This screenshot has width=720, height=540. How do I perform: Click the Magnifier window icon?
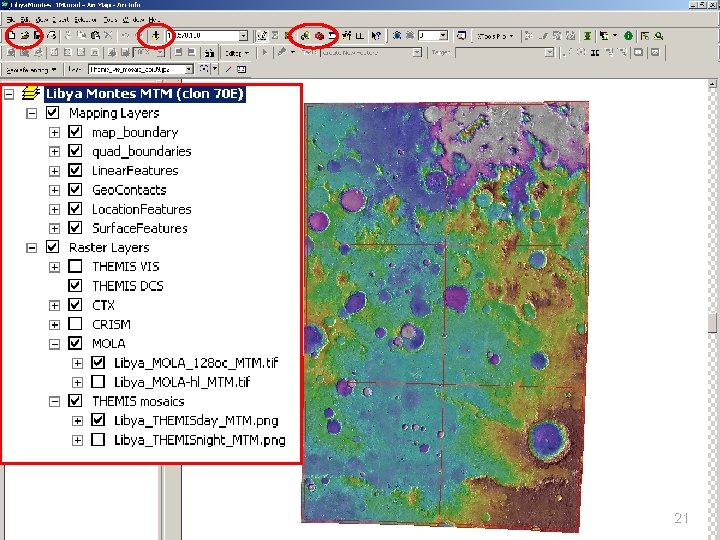point(461,35)
